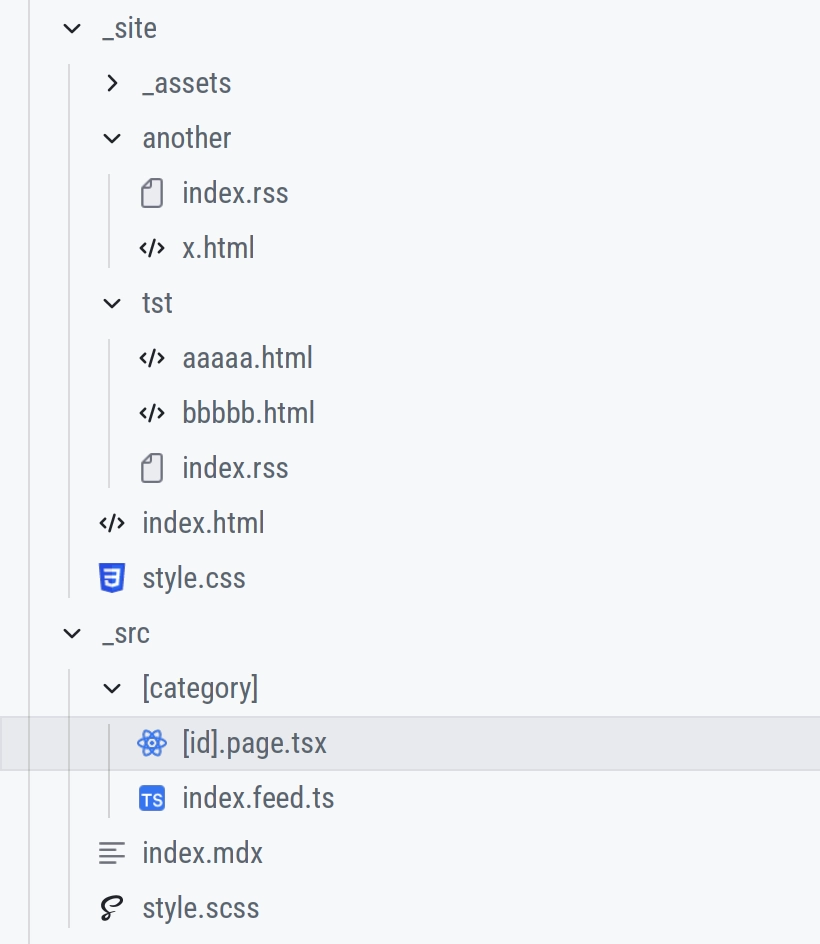Click the code icon next to x.html
The height and width of the screenshot is (944, 820).
[152, 248]
